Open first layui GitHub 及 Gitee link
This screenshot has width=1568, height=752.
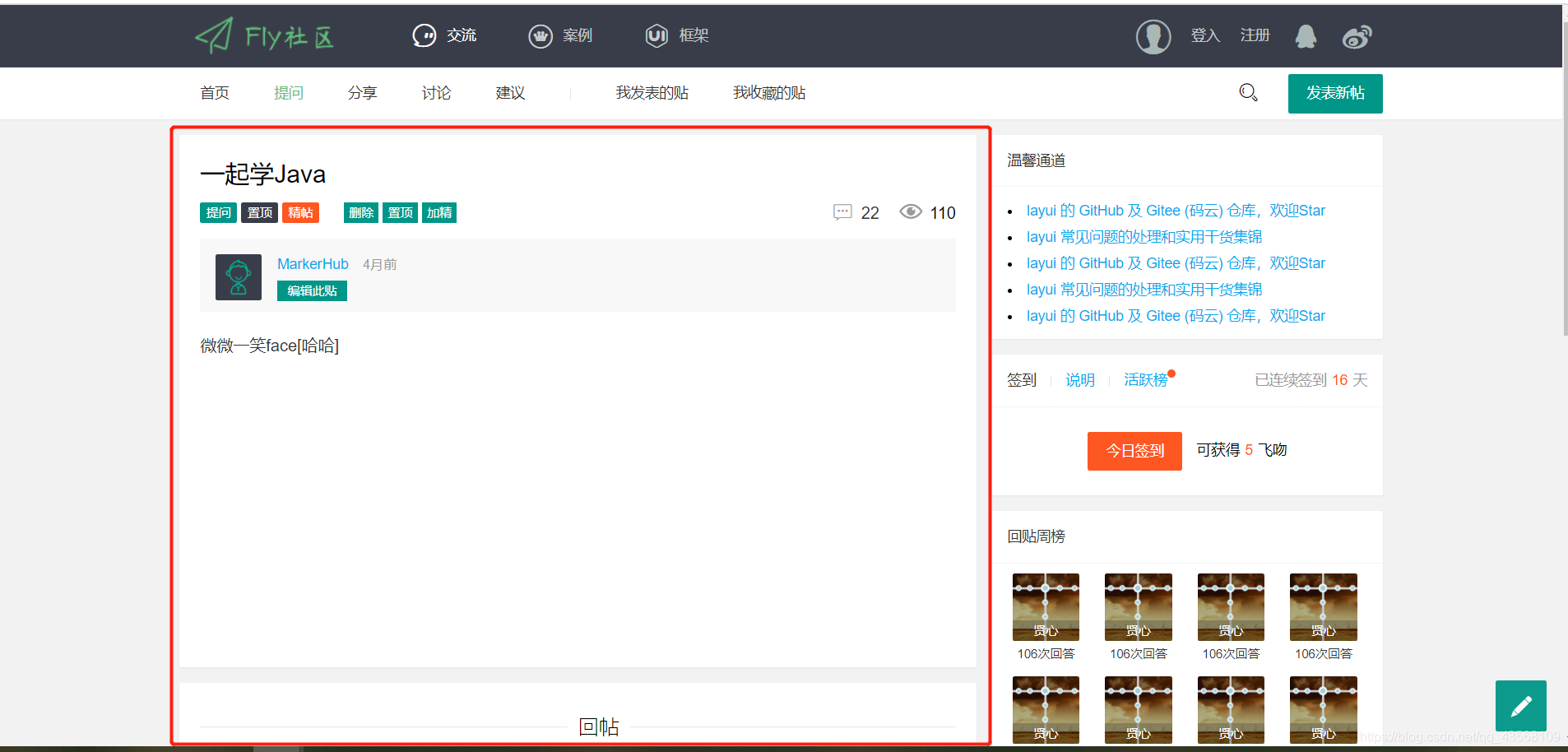pos(1176,211)
